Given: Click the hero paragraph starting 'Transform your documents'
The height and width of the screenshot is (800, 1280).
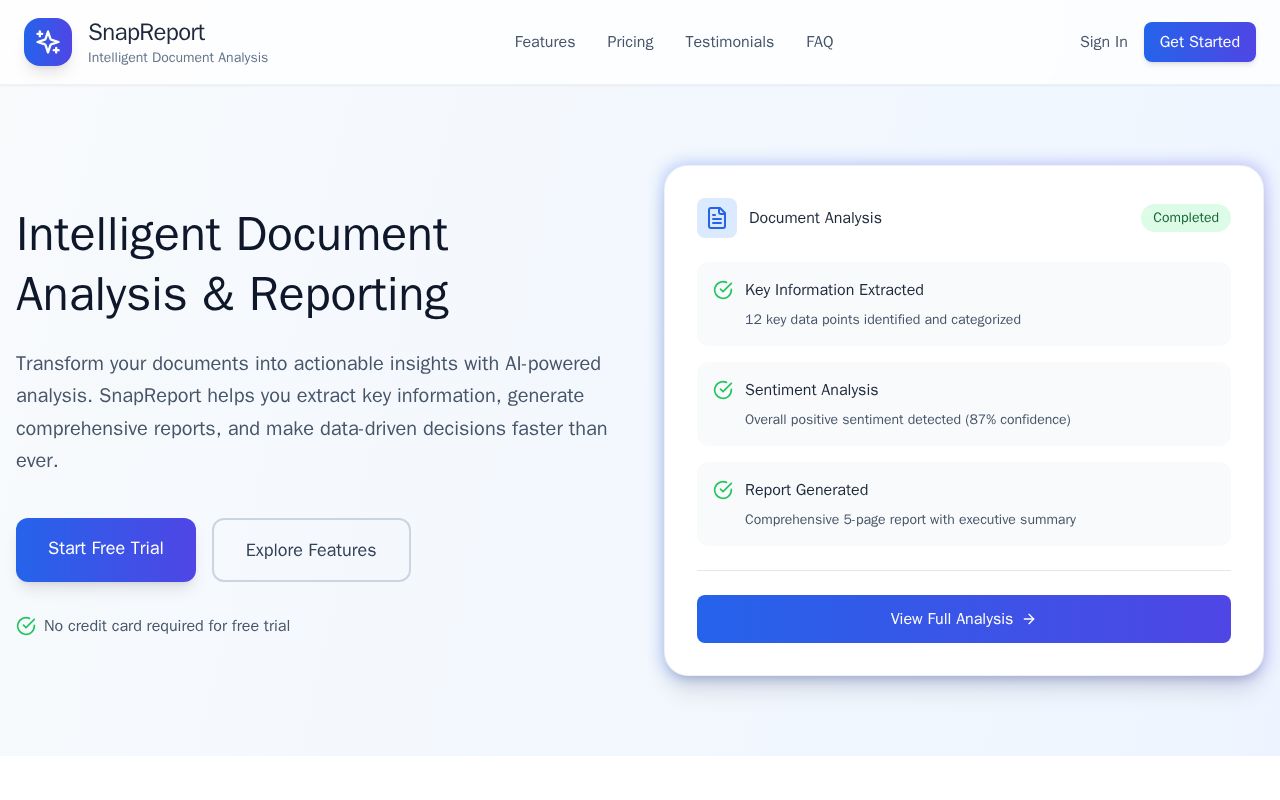Looking at the screenshot, I should [x=312, y=412].
